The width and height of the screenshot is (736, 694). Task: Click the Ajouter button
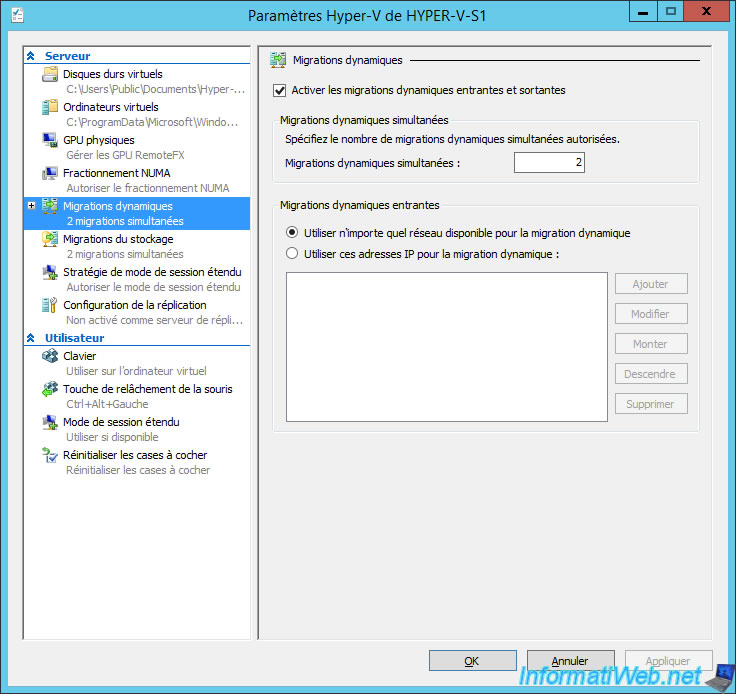click(651, 284)
